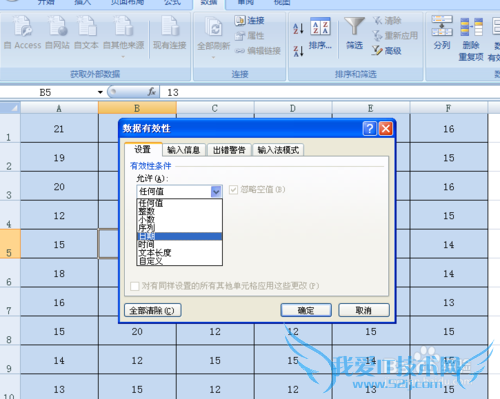Click the fx insert function icon
Viewport: 500px width, 399px height.
pos(152,92)
